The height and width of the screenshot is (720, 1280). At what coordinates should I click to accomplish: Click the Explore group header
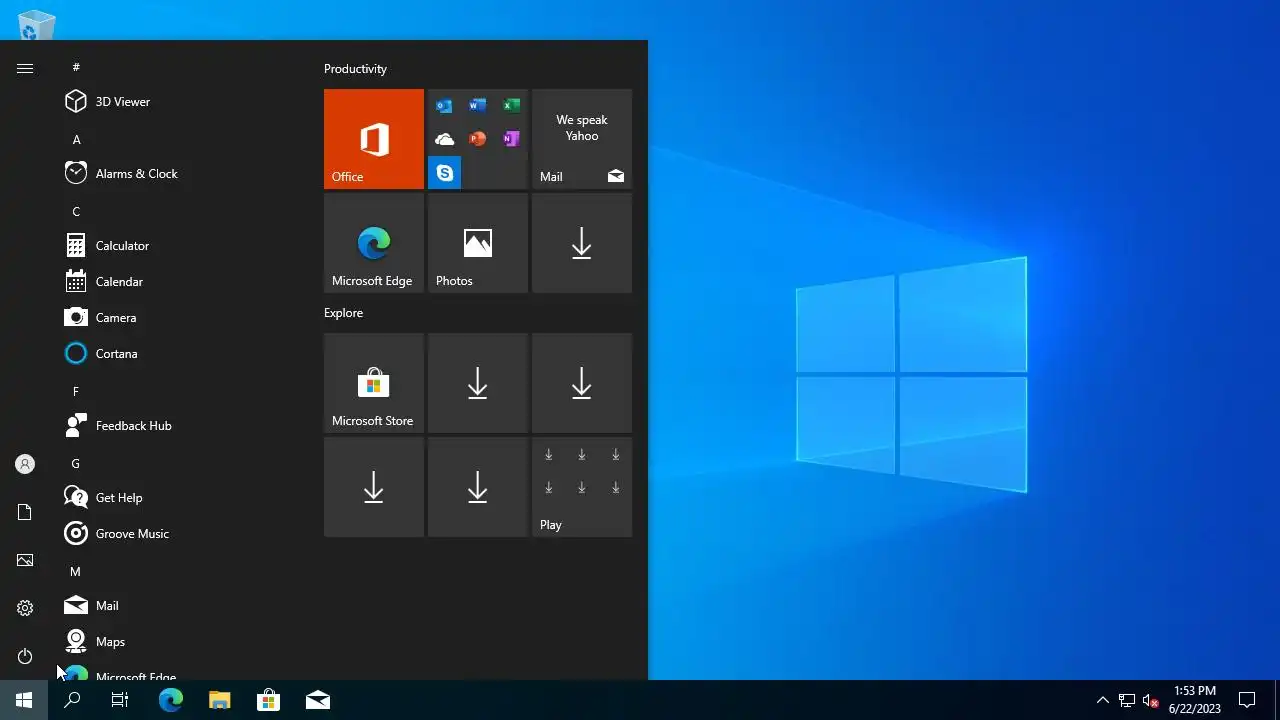[x=343, y=313]
